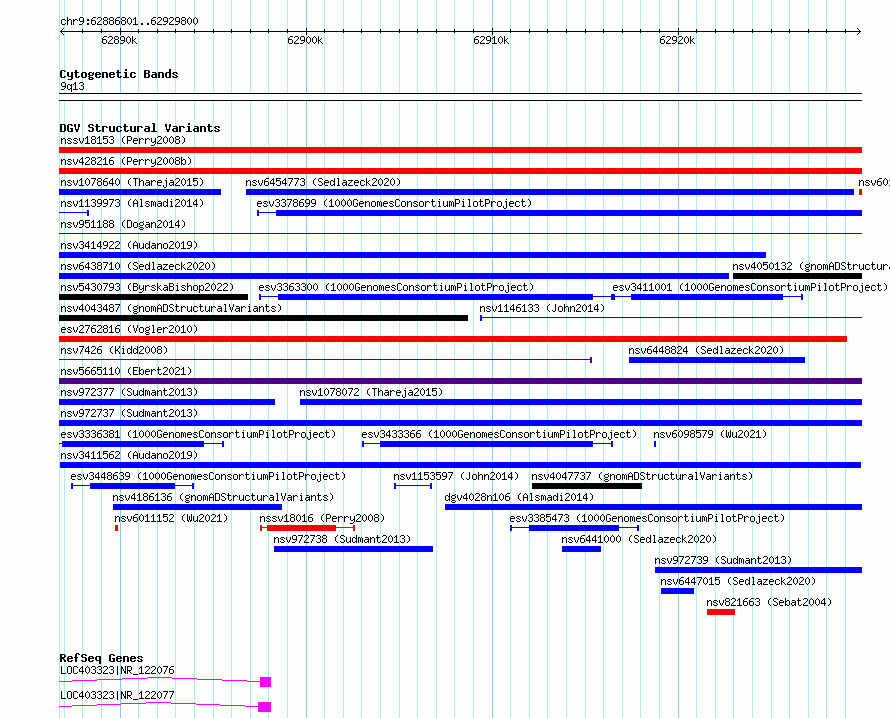This screenshot has height=718, width=890.
Task: Select nsv4047737 (gnomADStructuralVariants) label
Action: coord(643,476)
